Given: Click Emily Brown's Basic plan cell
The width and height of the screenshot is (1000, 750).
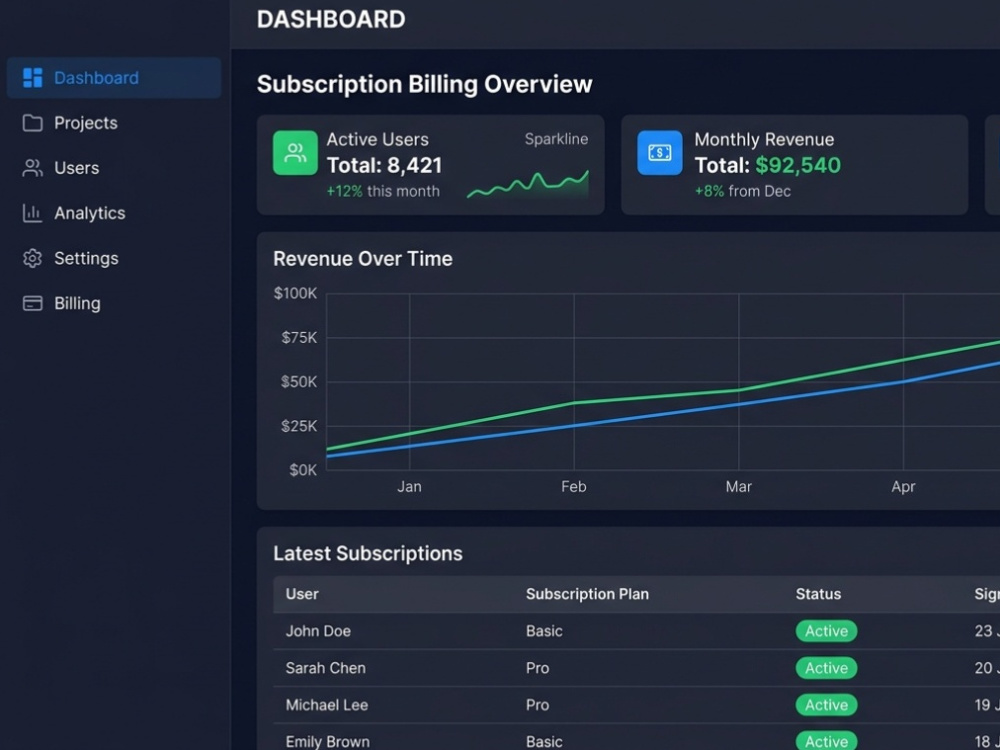Looking at the screenshot, I should 544,742.
